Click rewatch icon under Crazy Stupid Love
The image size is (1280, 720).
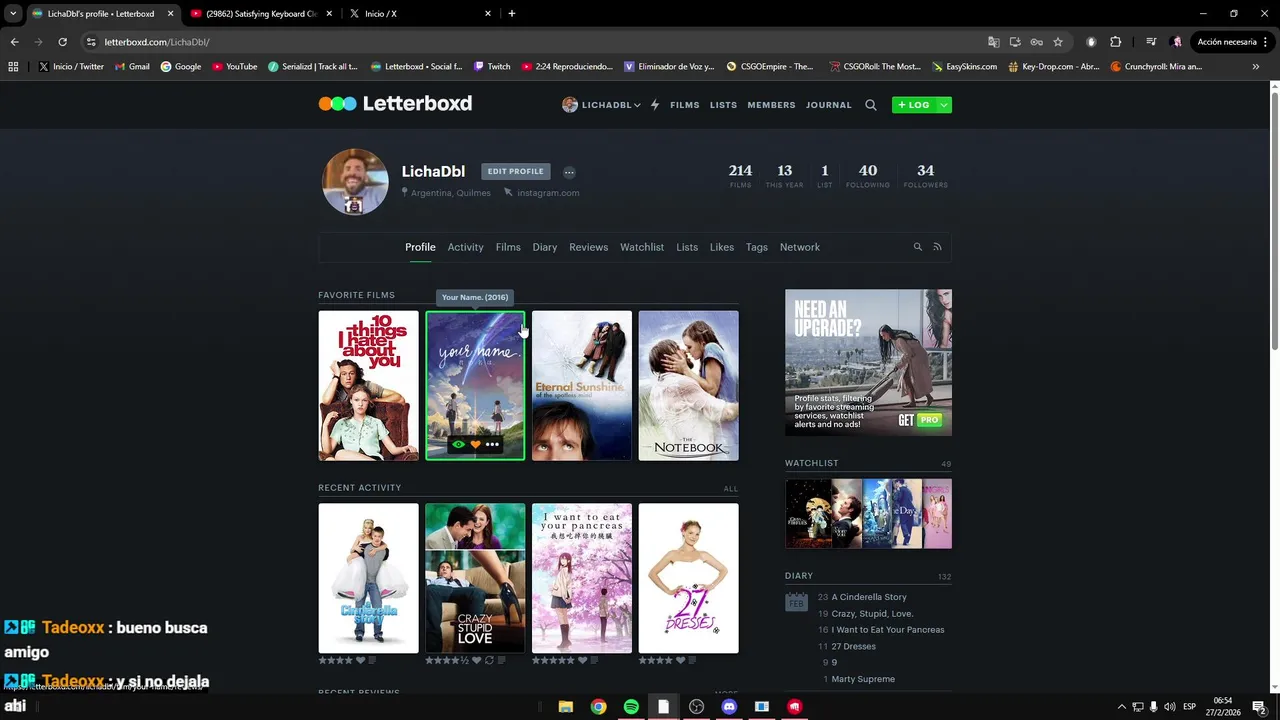(489, 660)
